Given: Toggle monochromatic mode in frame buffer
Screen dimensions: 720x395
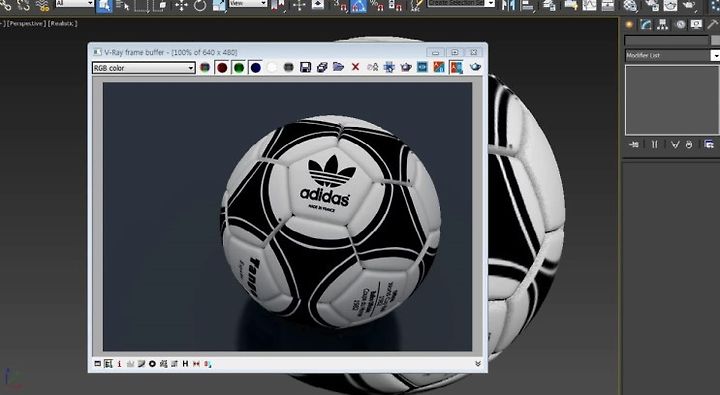Looking at the screenshot, I should point(288,68).
